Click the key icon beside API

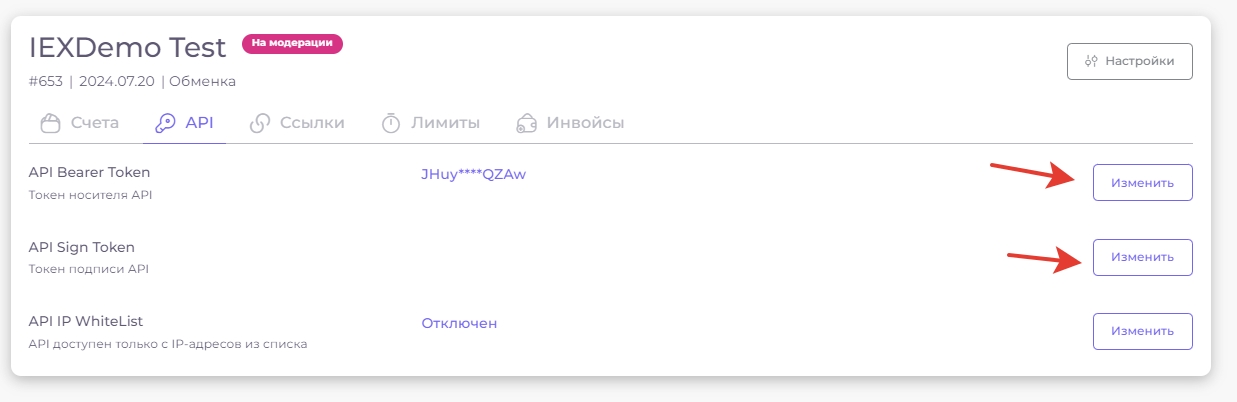pyautogui.click(x=165, y=124)
